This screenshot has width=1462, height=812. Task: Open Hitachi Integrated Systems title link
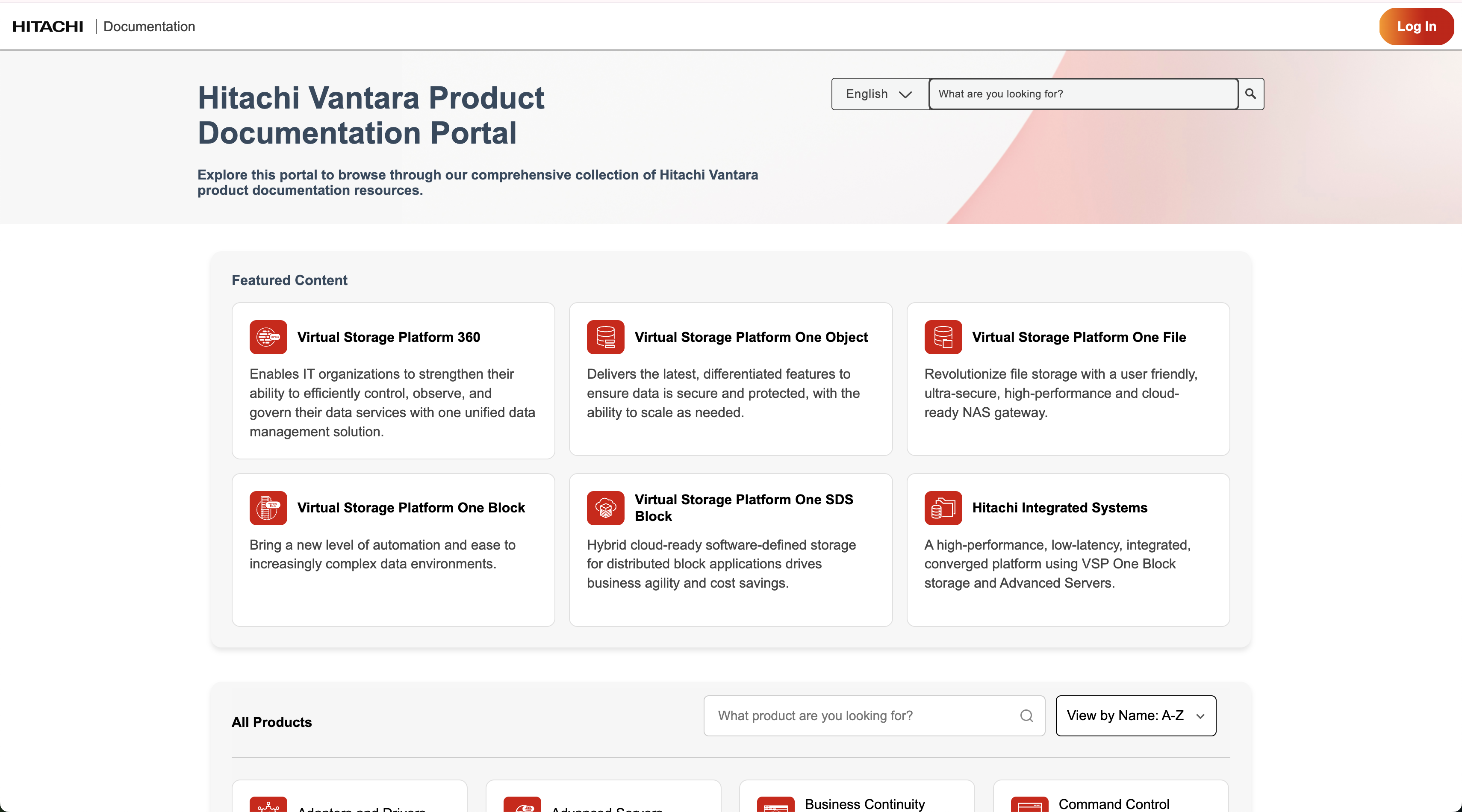coord(1059,508)
